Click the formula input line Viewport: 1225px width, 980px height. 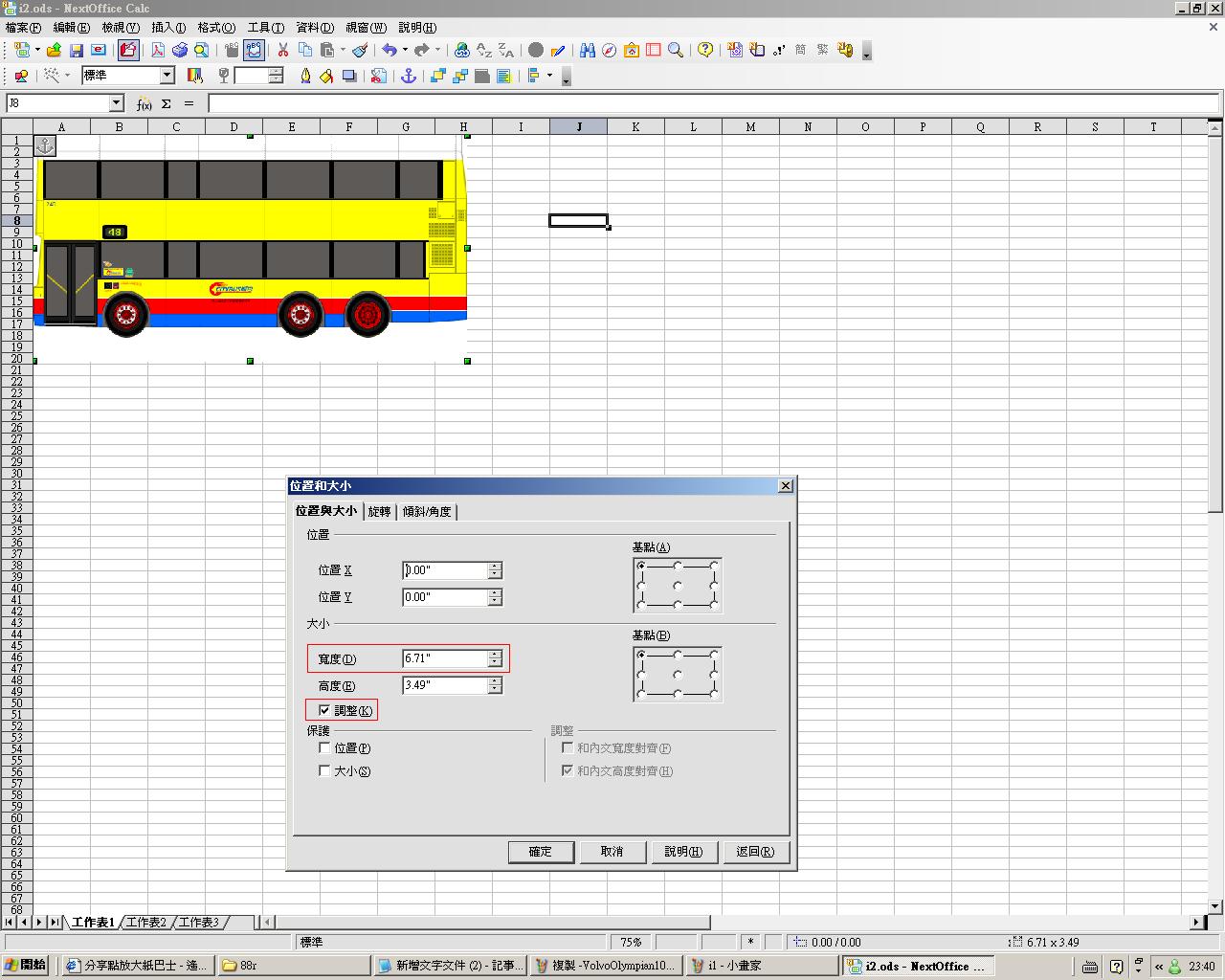coord(714,103)
